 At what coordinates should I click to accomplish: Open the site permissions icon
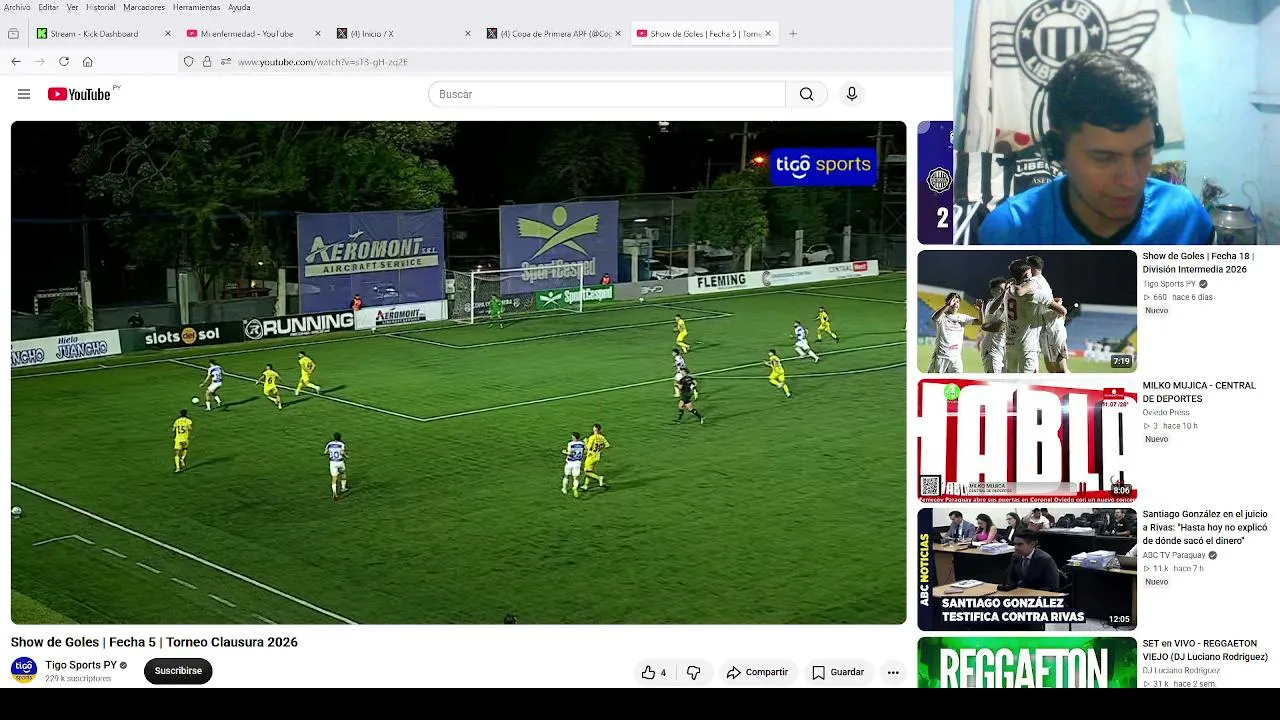[226, 62]
